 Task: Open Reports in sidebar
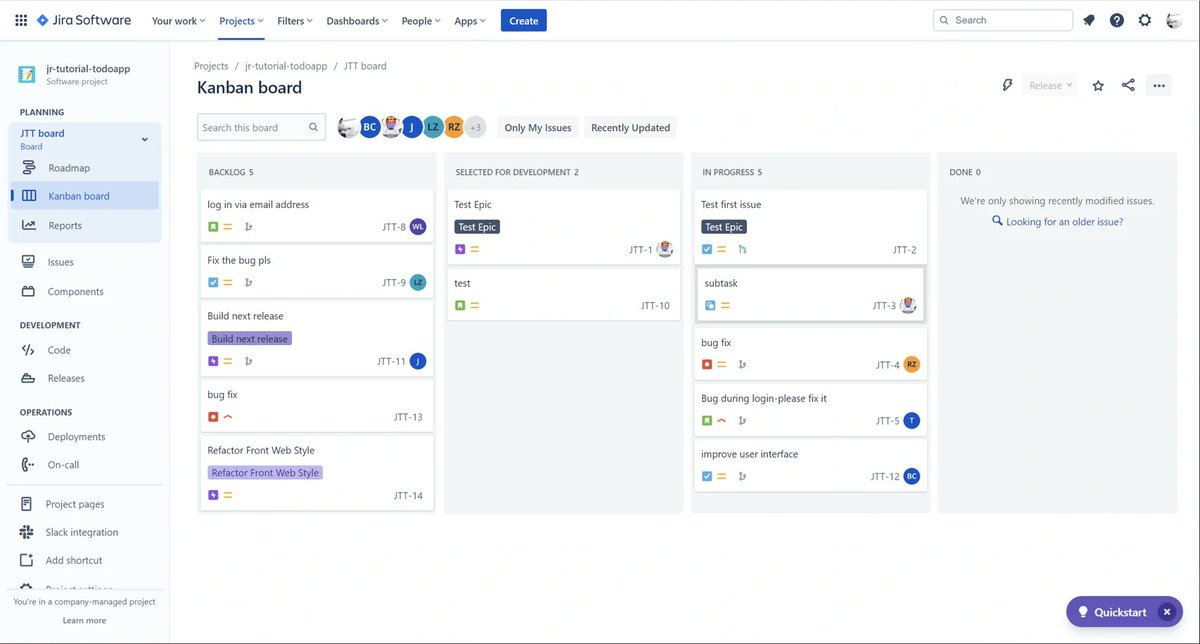click(x=85, y=225)
